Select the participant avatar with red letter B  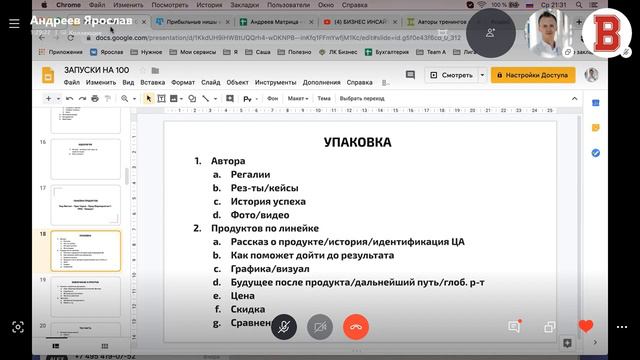607,33
